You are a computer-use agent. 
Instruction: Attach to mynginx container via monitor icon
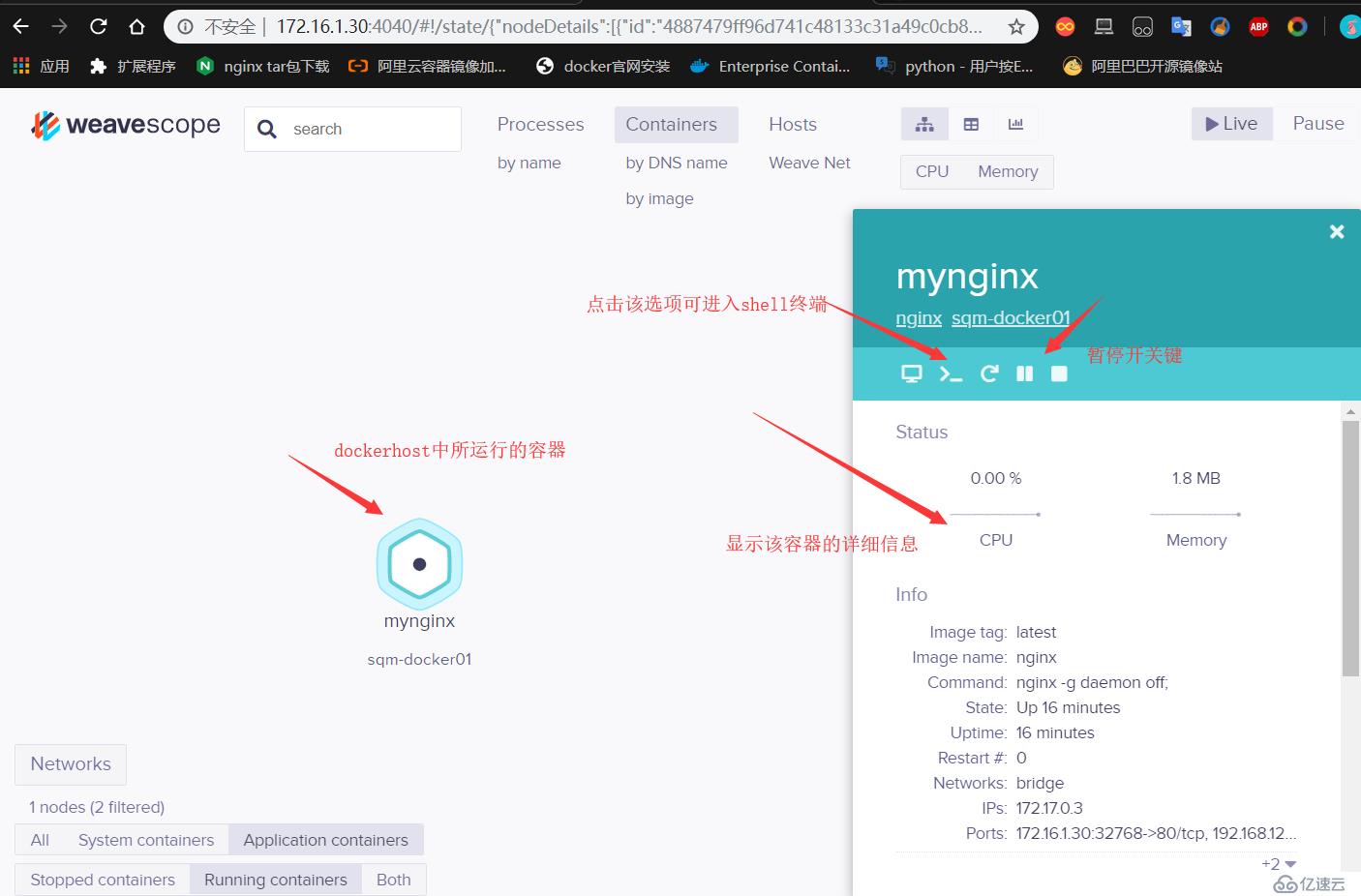coord(912,374)
